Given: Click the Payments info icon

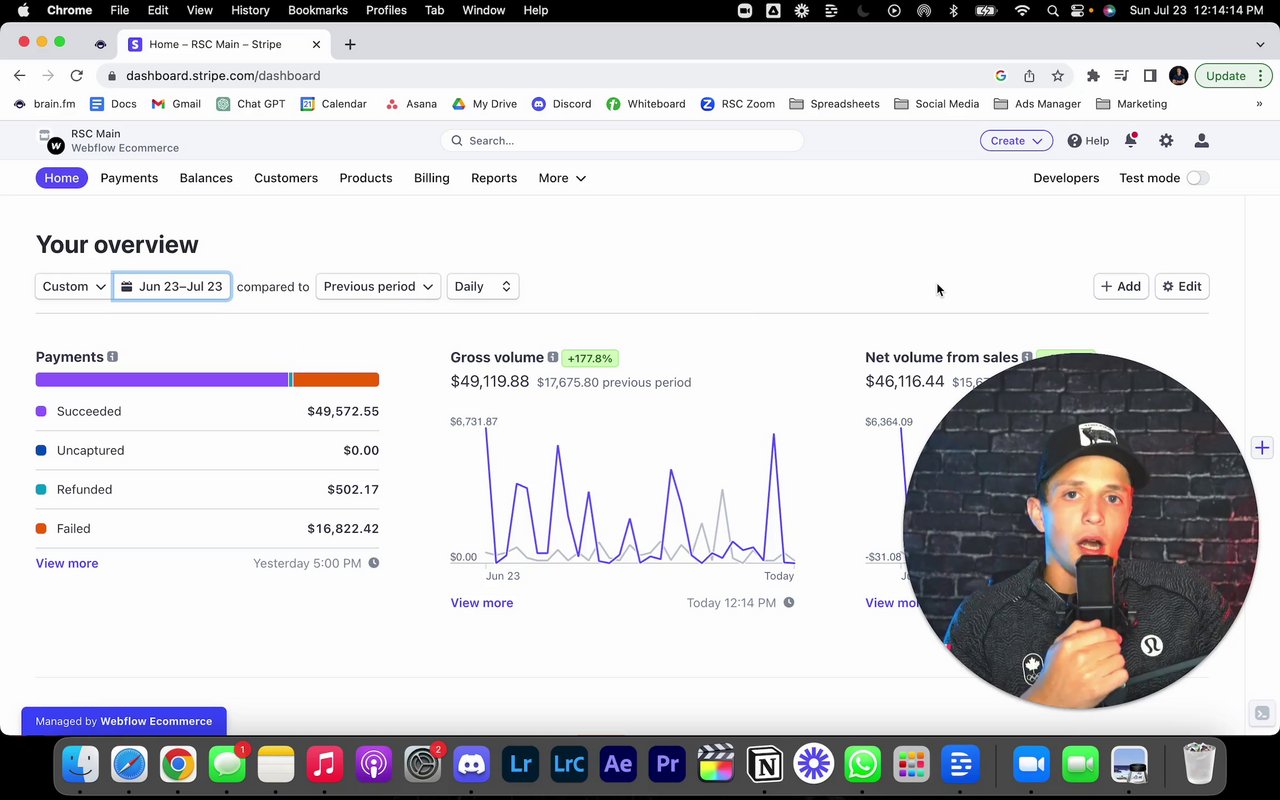Looking at the screenshot, I should (112, 357).
